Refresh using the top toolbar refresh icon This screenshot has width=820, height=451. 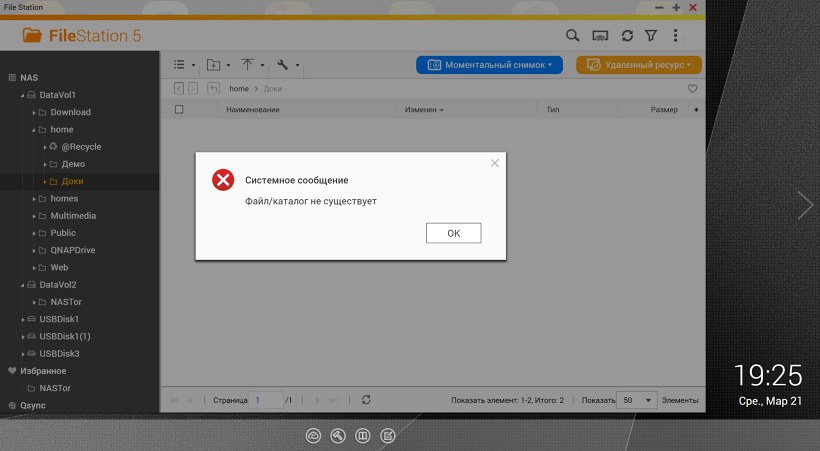pos(627,36)
